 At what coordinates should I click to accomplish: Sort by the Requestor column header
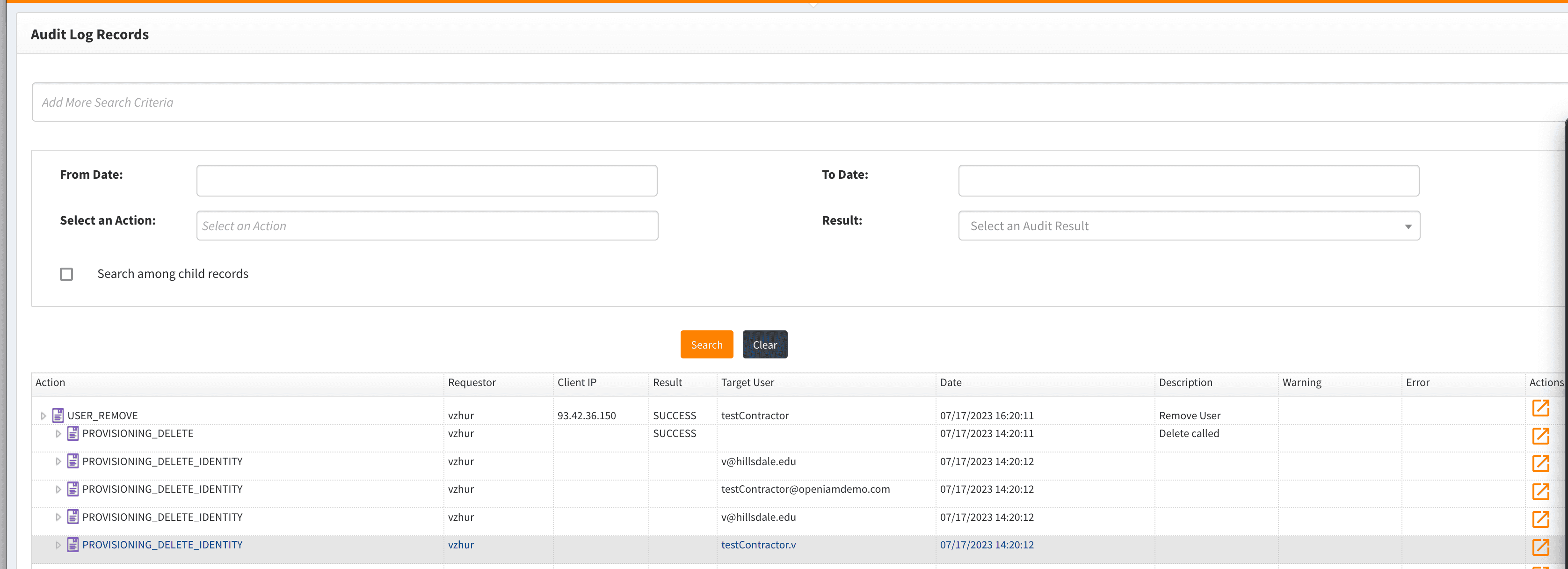pos(472,383)
